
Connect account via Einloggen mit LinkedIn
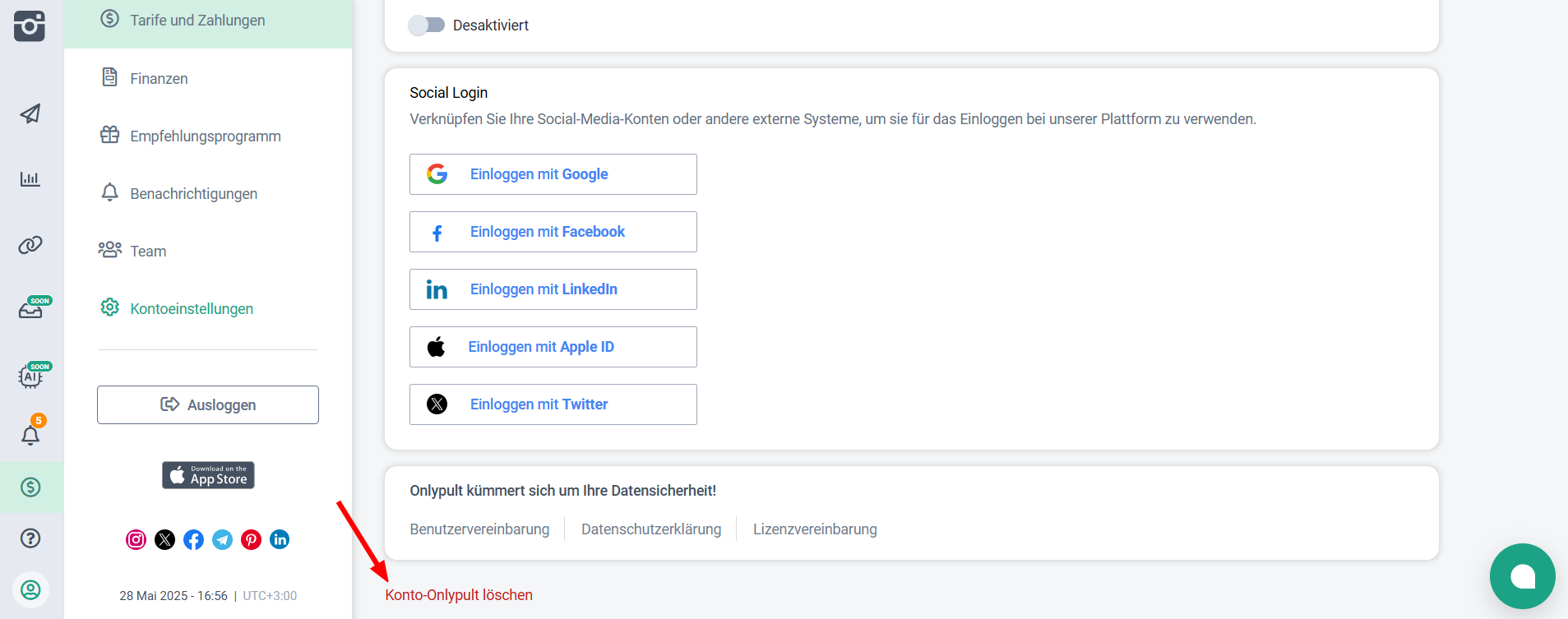click(553, 289)
